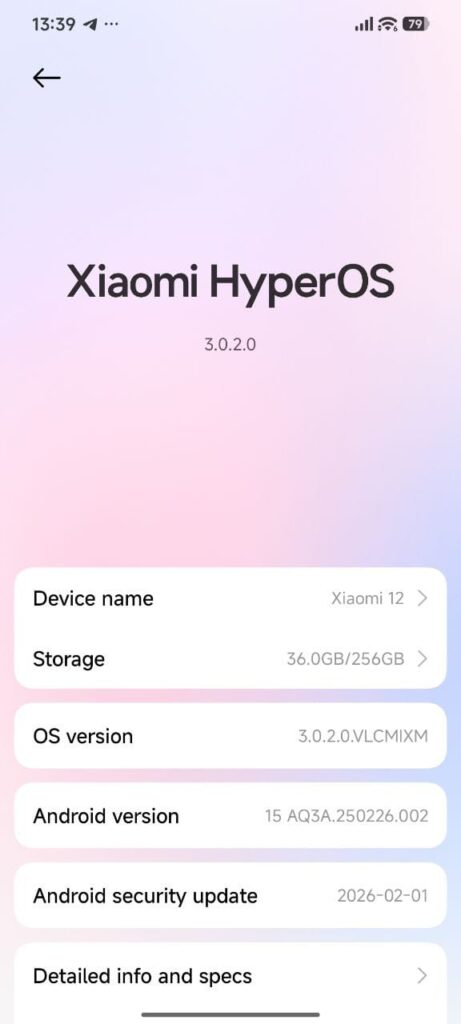Open the Device name row
The width and height of the screenshot is (461, 1024).
(230, 598)
